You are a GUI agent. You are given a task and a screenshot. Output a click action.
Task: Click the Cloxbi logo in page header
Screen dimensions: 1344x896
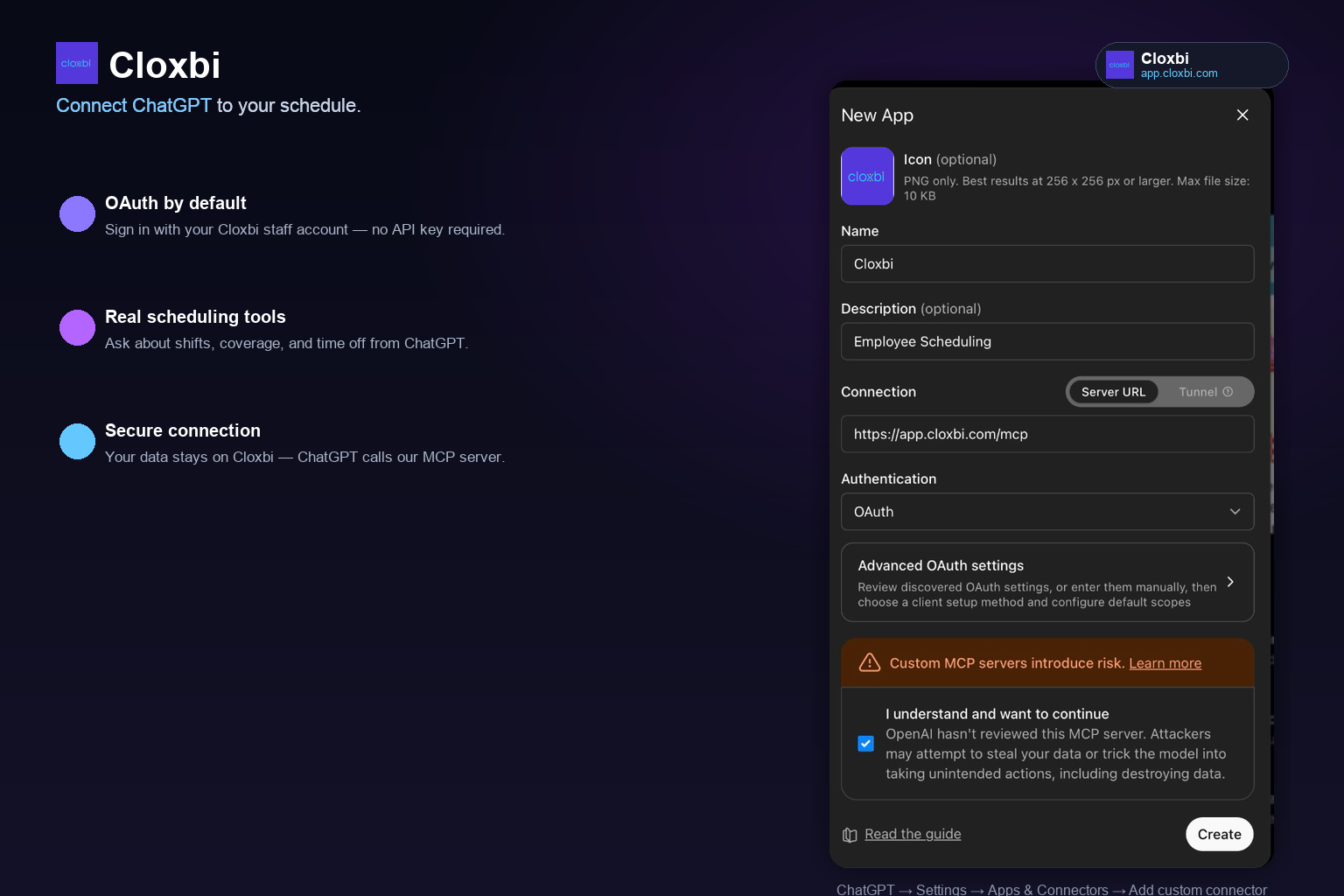coord(77,63)
